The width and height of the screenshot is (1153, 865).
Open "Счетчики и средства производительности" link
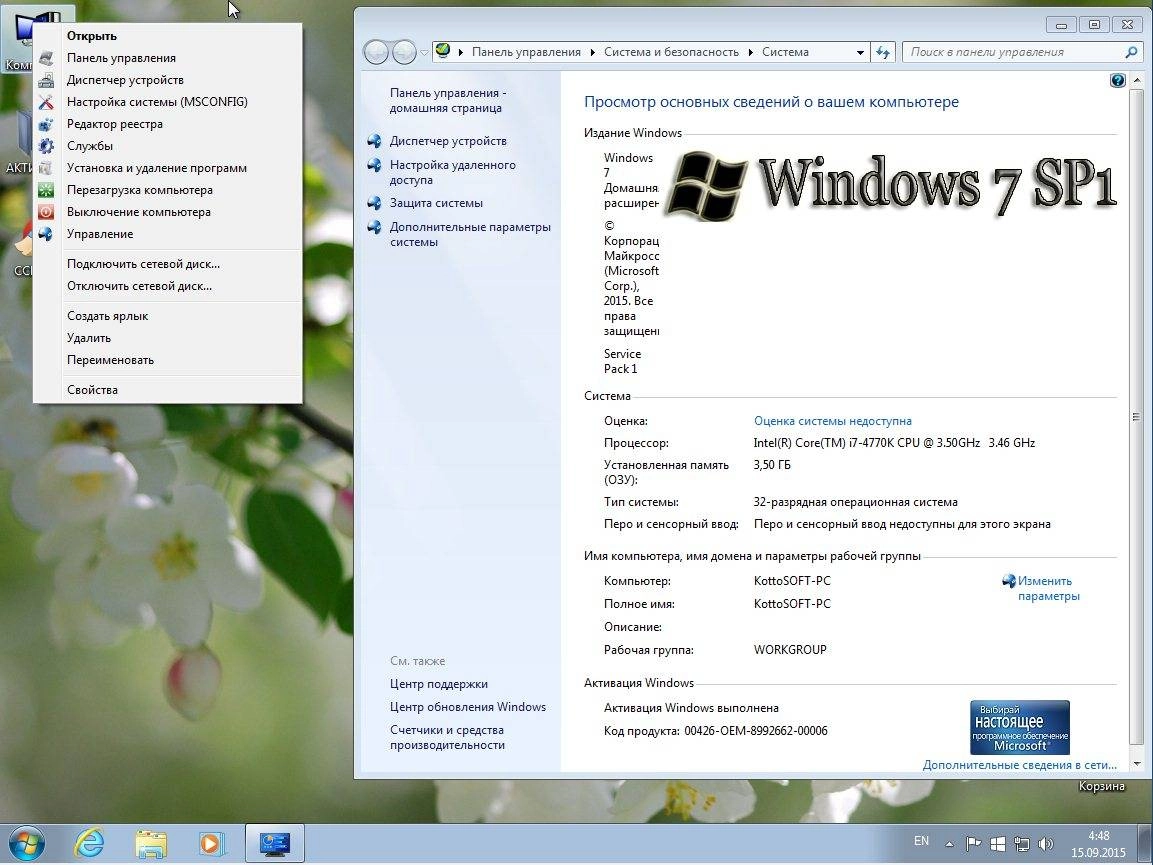pyautogui.click(x=447, y=738)
